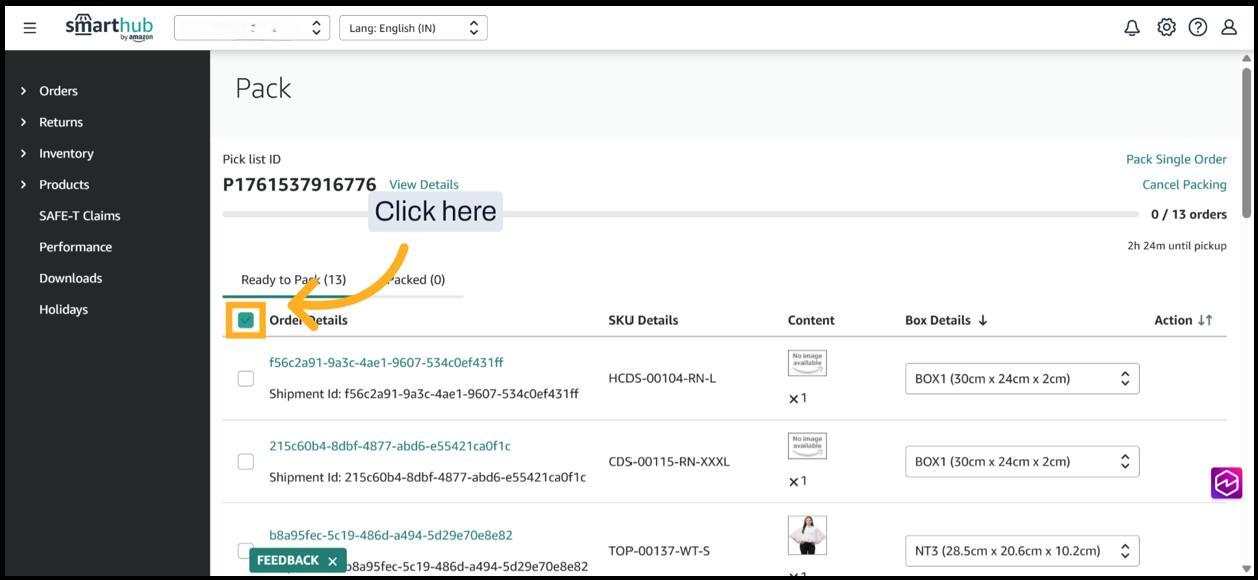
Task: Click the Smarthub by Amazon logo
Action: (109, 27)
